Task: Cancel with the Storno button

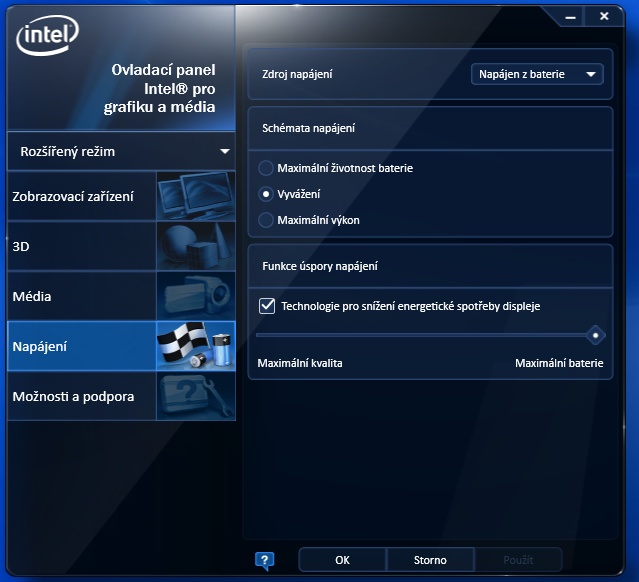Action: point(430,560)
